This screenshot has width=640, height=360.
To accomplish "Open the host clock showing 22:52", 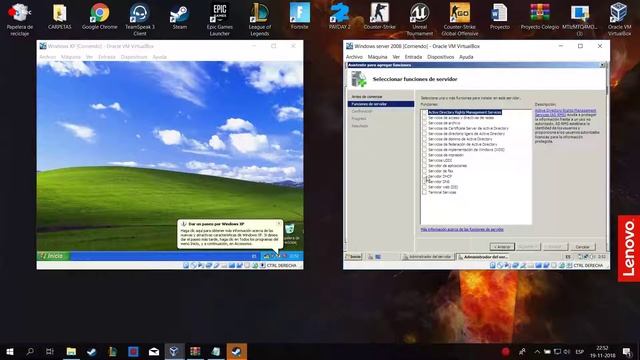I will click(x=602, y=351).
